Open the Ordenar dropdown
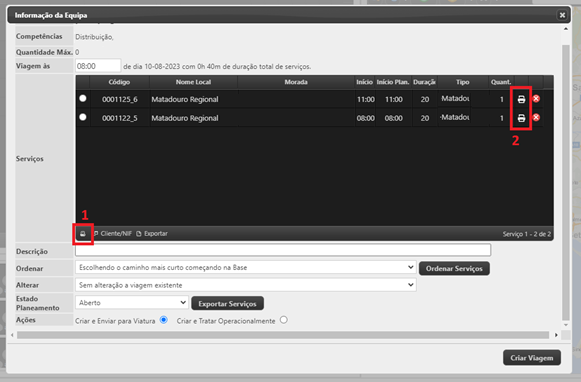The width and height of the screenshot is (581, 382). [246, 268]
